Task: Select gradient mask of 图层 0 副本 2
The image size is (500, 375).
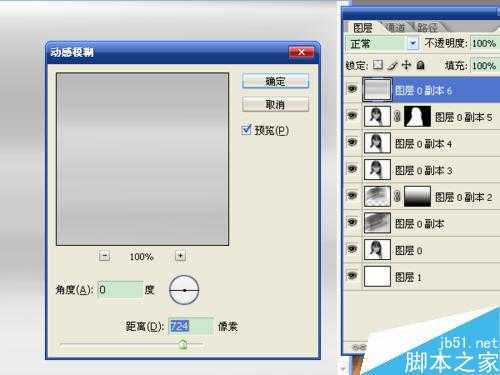Action: click(x=417, y=196)
